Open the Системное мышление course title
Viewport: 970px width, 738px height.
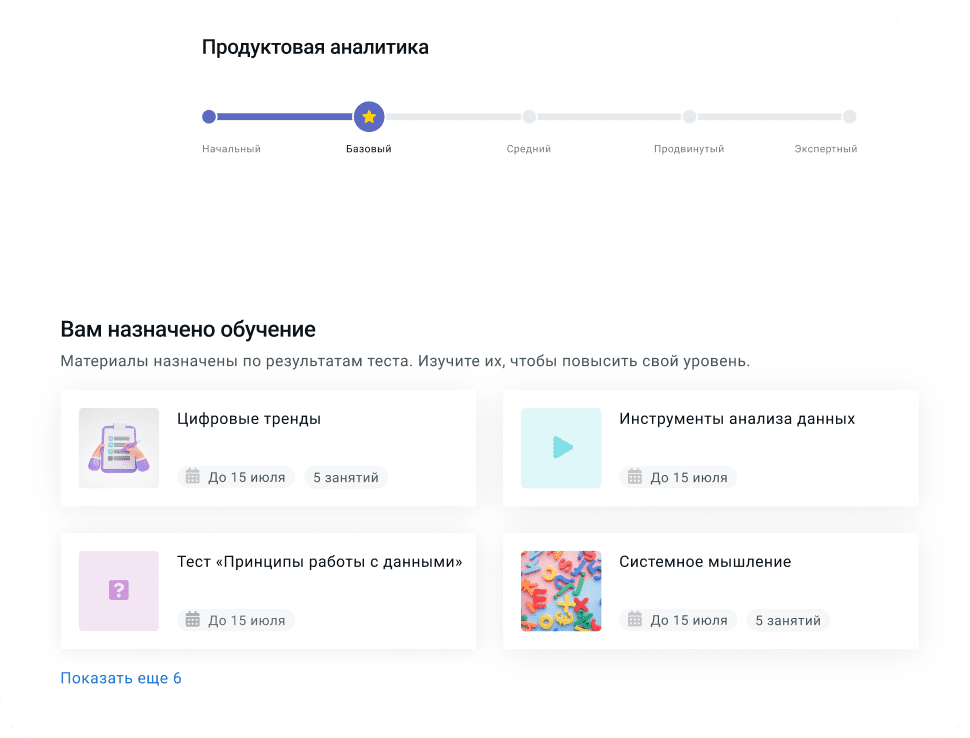point(705,562)
